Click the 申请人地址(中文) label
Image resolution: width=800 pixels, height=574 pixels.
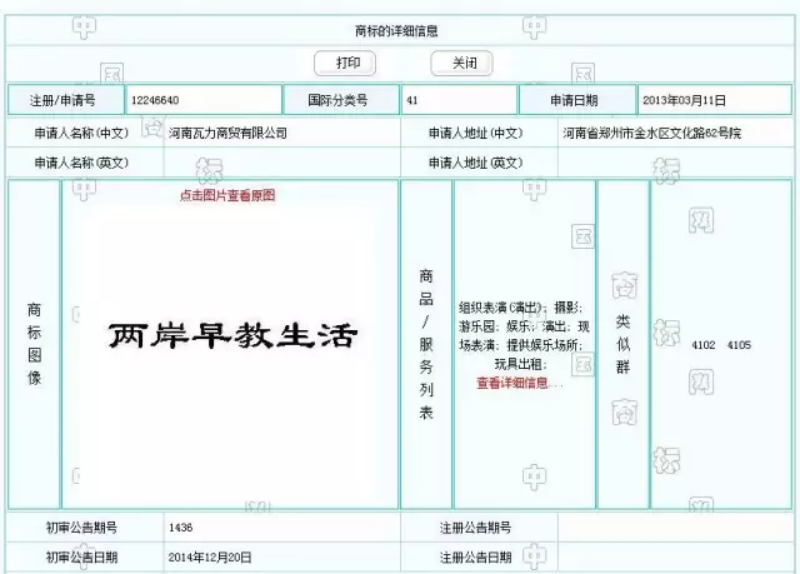click(476, 133)
